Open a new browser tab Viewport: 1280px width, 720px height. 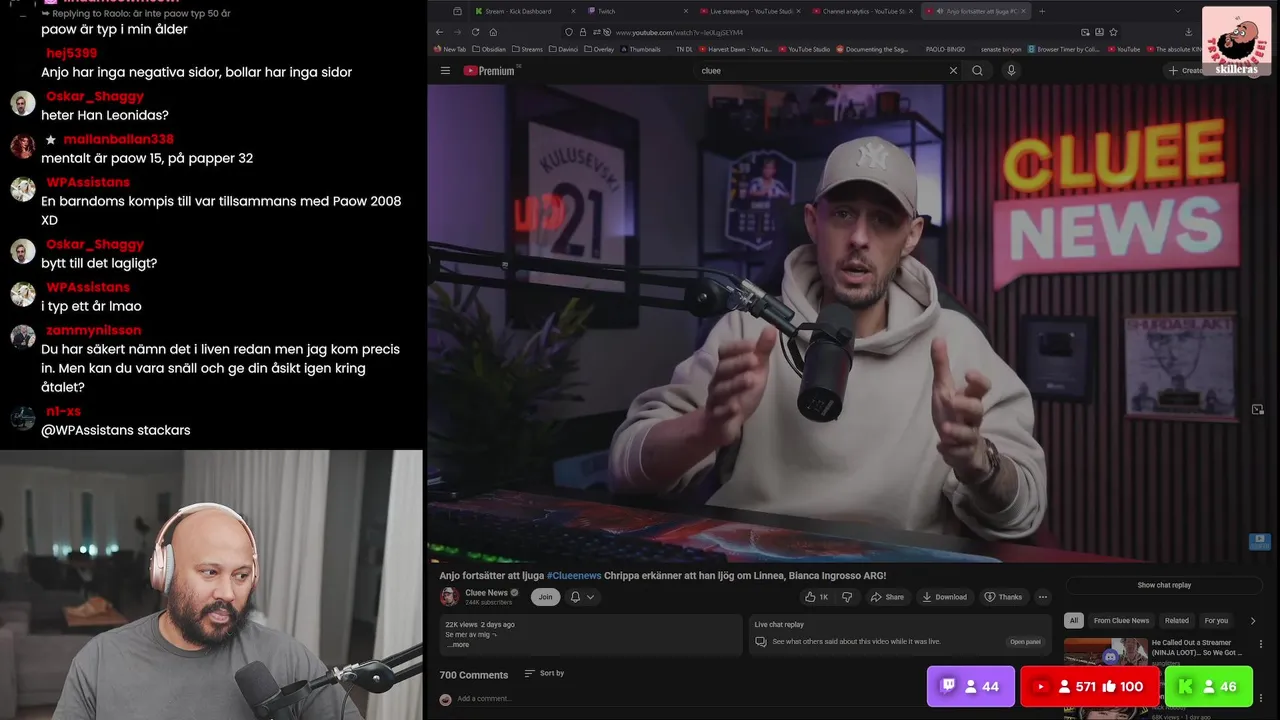(1042, 11)
